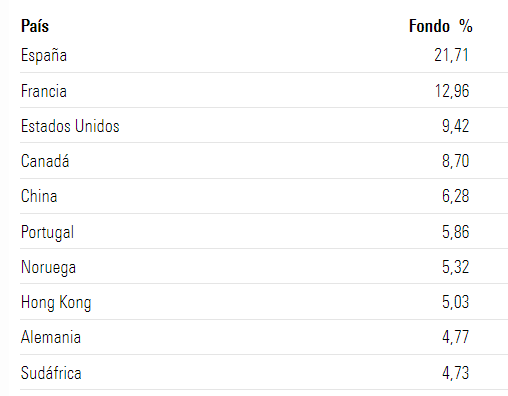
Task: Select the Sudáfrica row label
Action: point(51,373)
